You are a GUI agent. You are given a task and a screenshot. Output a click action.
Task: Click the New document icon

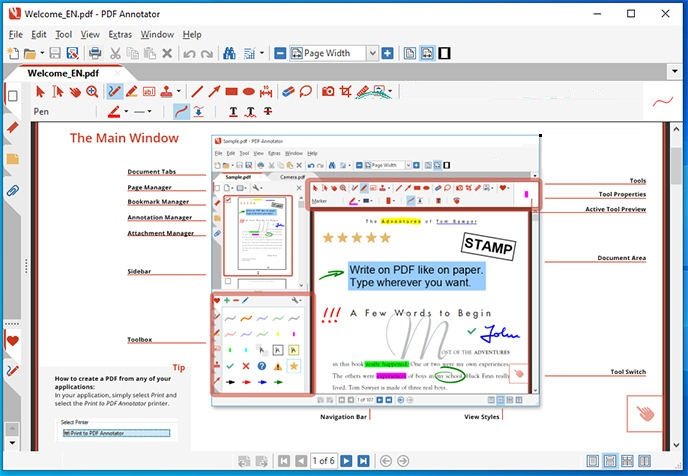[x=13, y=54]
